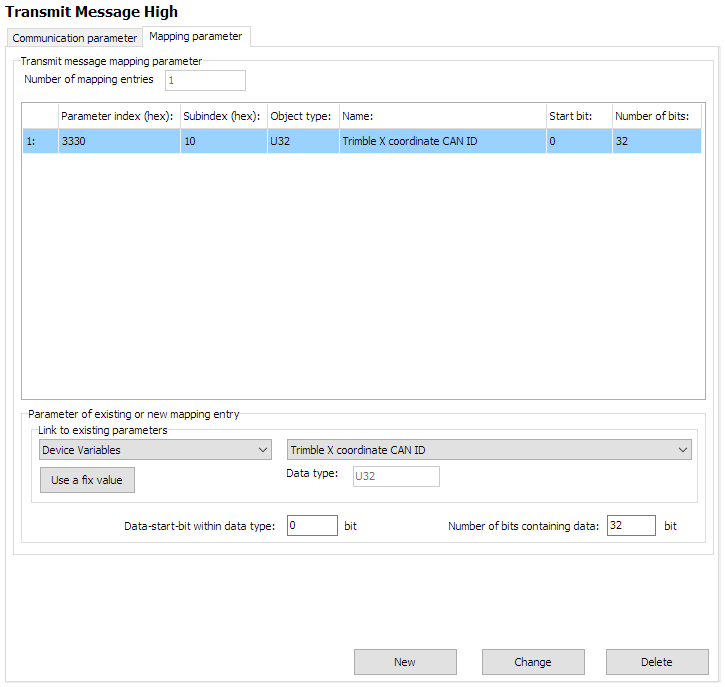The width and height of the screenshot is (725, 687).
Task: Click the Name column header
Action: click(x=440, y=116)
